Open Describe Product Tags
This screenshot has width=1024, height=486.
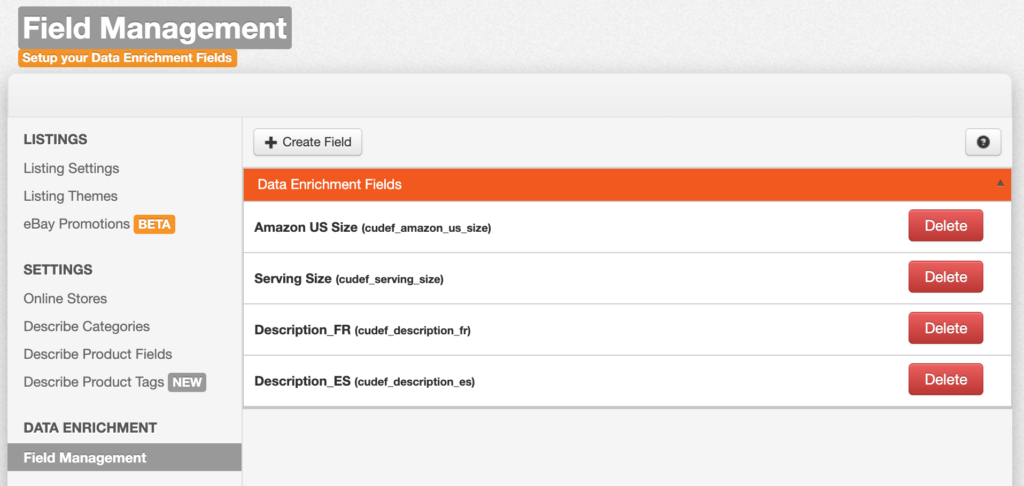(x=92, y=382)
